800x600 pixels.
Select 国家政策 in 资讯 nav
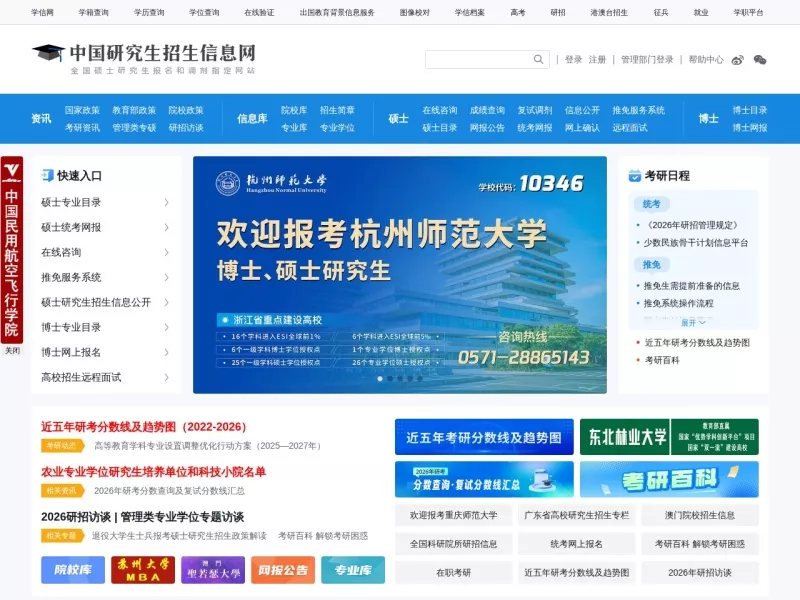tap(82, 110)
